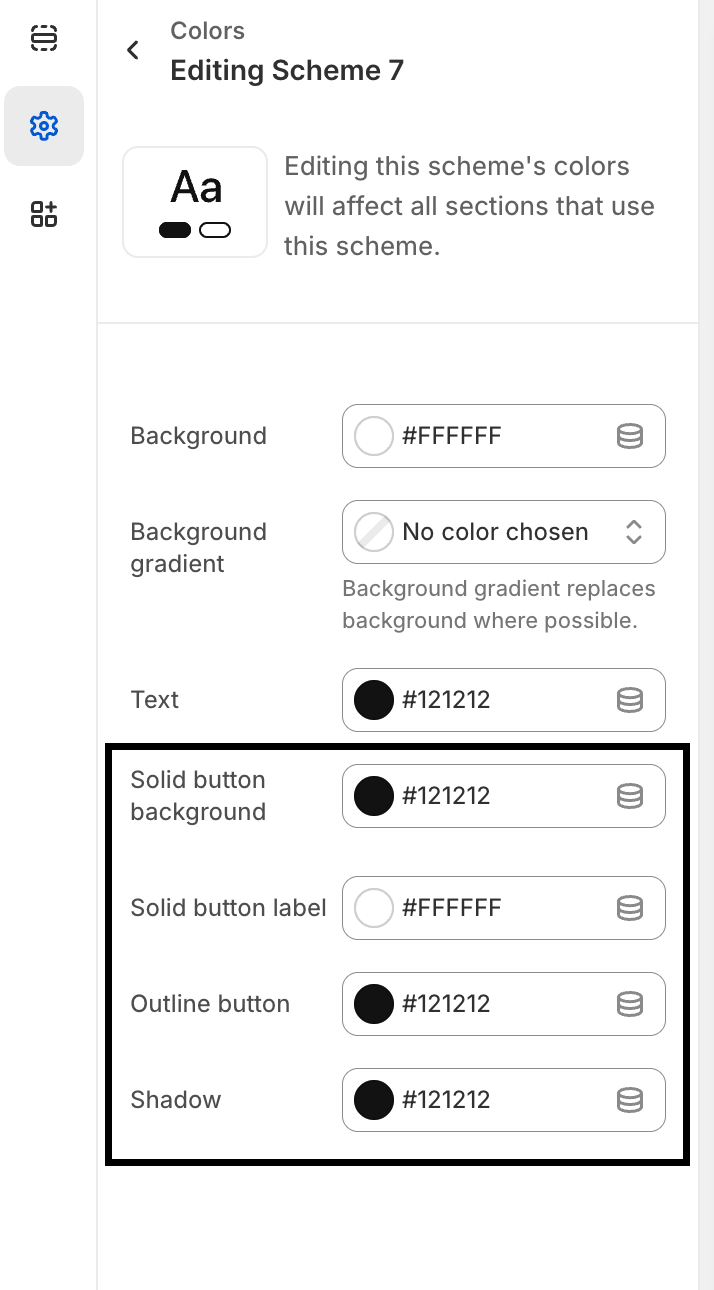Image resolution: width=714 pixels, height=1290 pixels.
Task: Click dynamic source icon for Text color
Action: pos(629,700)
